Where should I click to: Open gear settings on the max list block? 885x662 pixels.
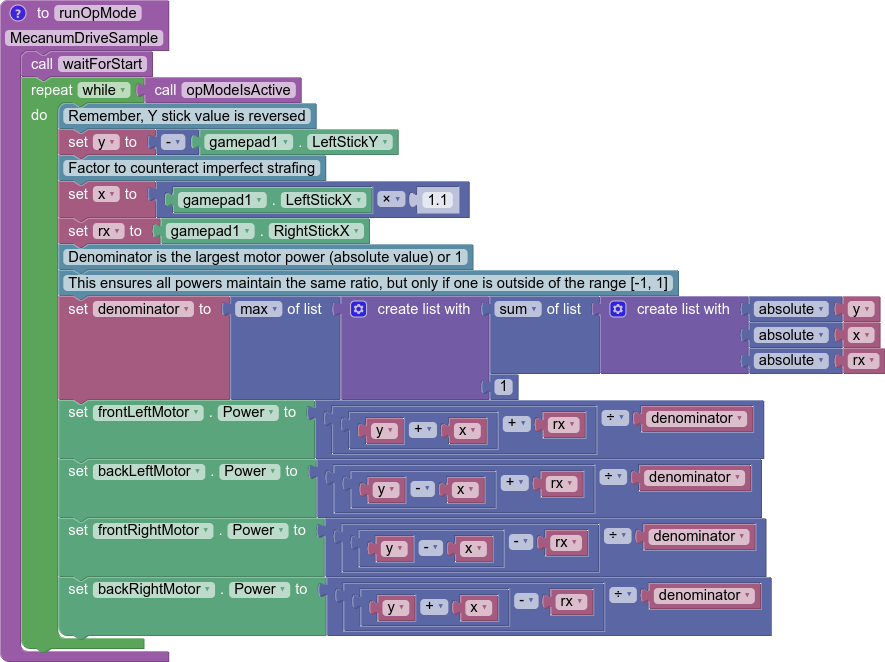pos(359,310)
